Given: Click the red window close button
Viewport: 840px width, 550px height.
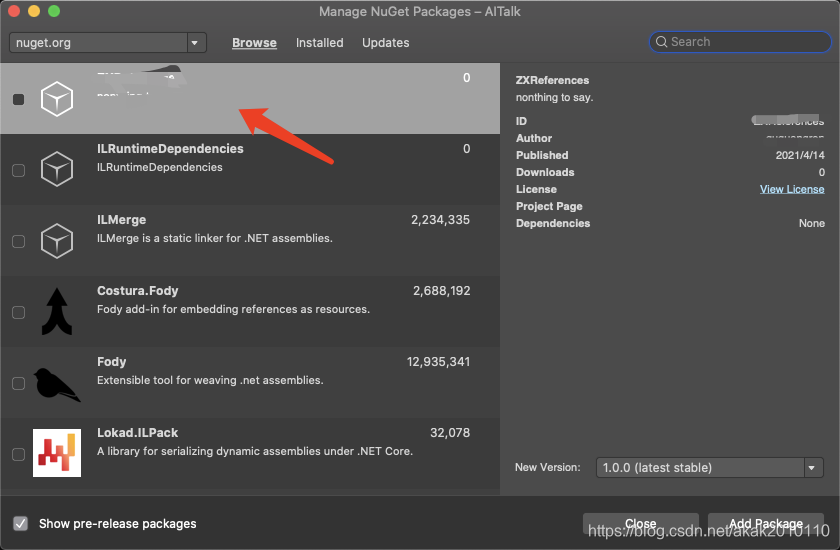Looking at the screenshot, I should click(x=14, y=11).
